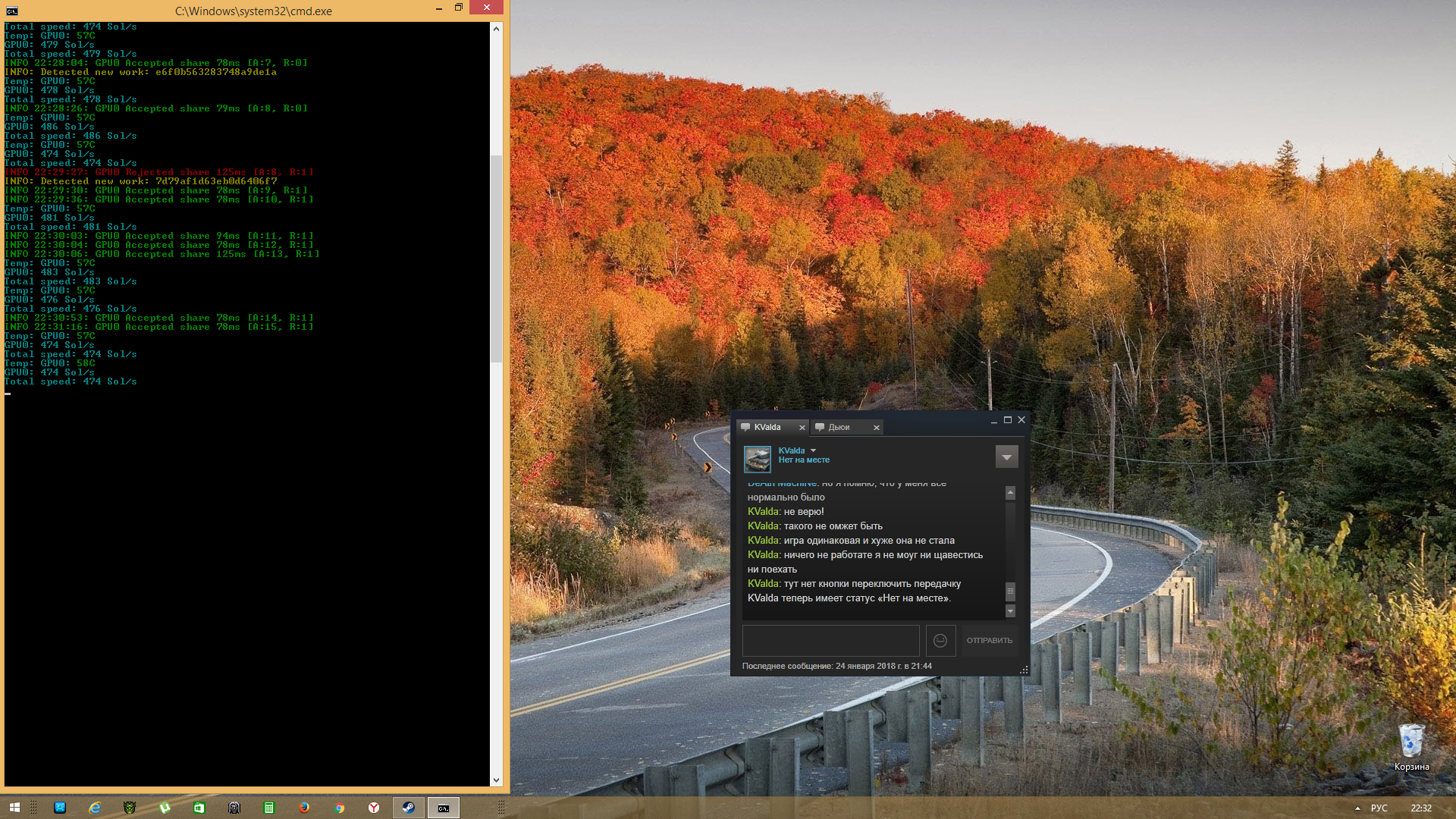Open the Calculator taskbar icon
Image resolution: width=1456 pixels, height=819 pixels.
pyautogui.click(x=269, y=808)
